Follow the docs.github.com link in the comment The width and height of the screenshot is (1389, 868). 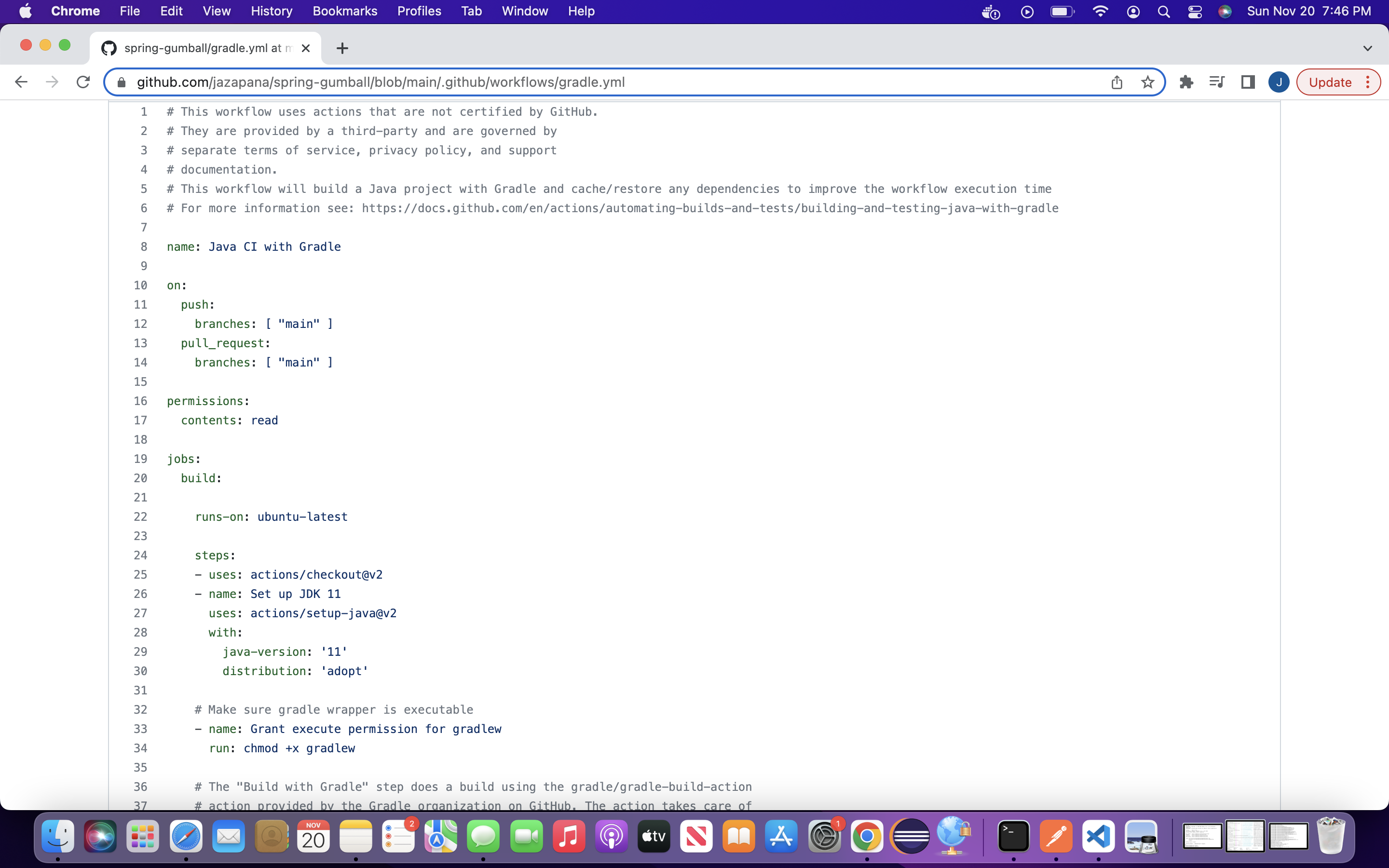(709, 208)
